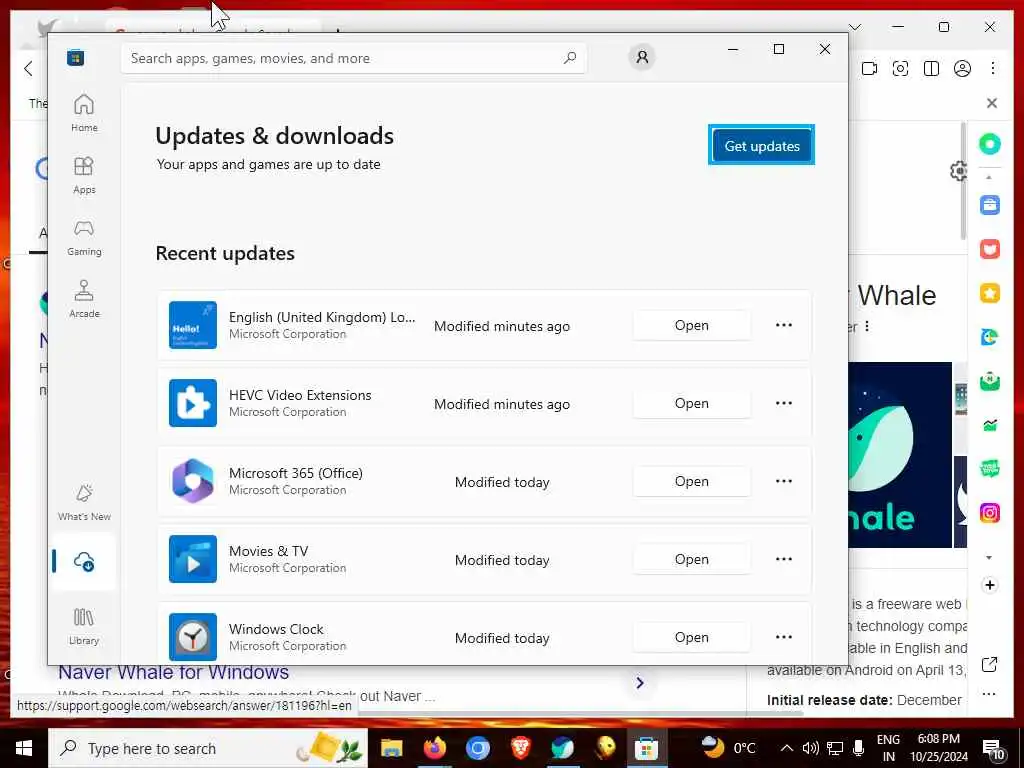Click the volume speaker icon in tray
Viewport: 1024px width, 768px height.
click(x=810, y=748)
